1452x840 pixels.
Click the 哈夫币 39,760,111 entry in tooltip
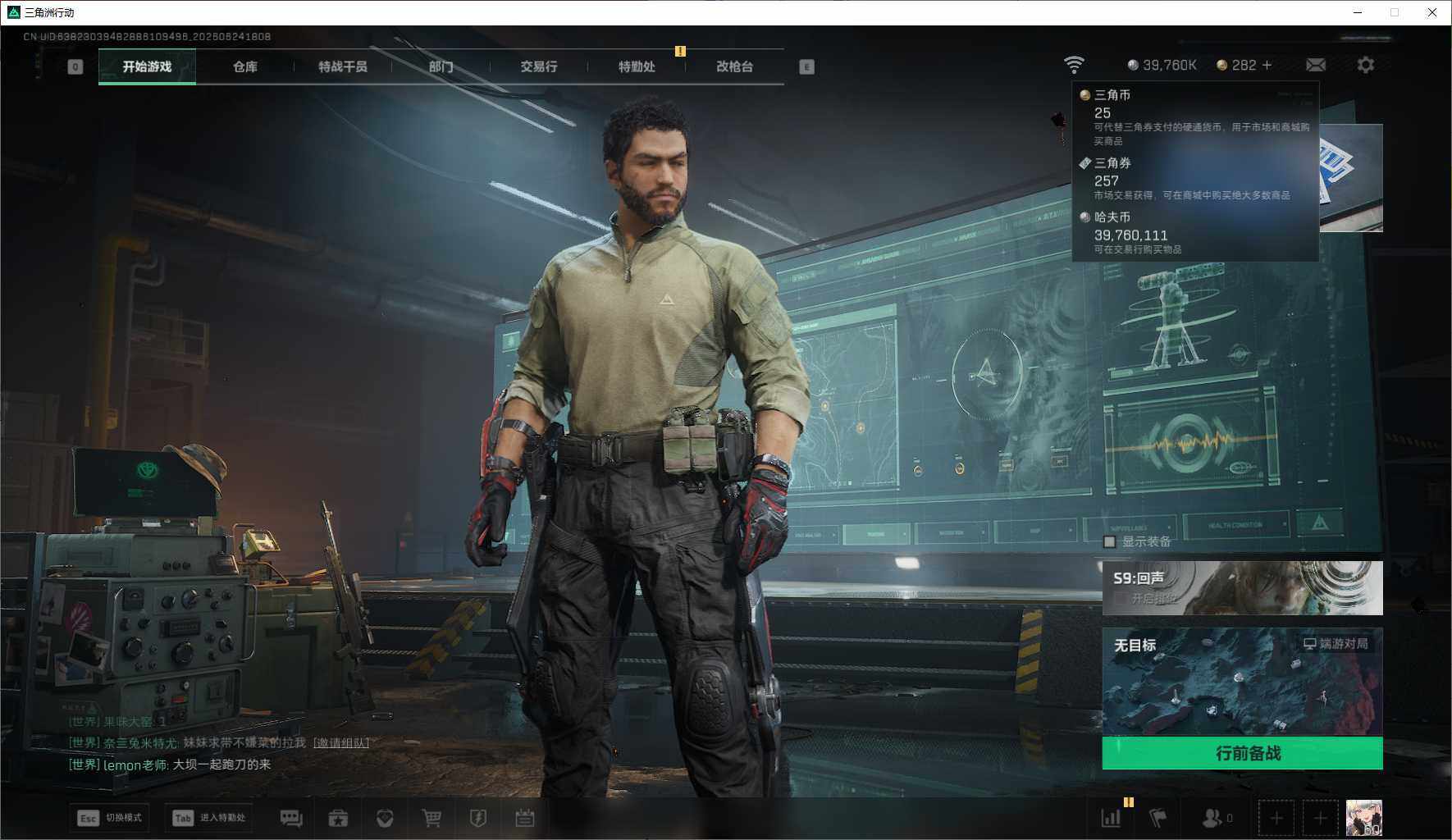click(1195, 233)
